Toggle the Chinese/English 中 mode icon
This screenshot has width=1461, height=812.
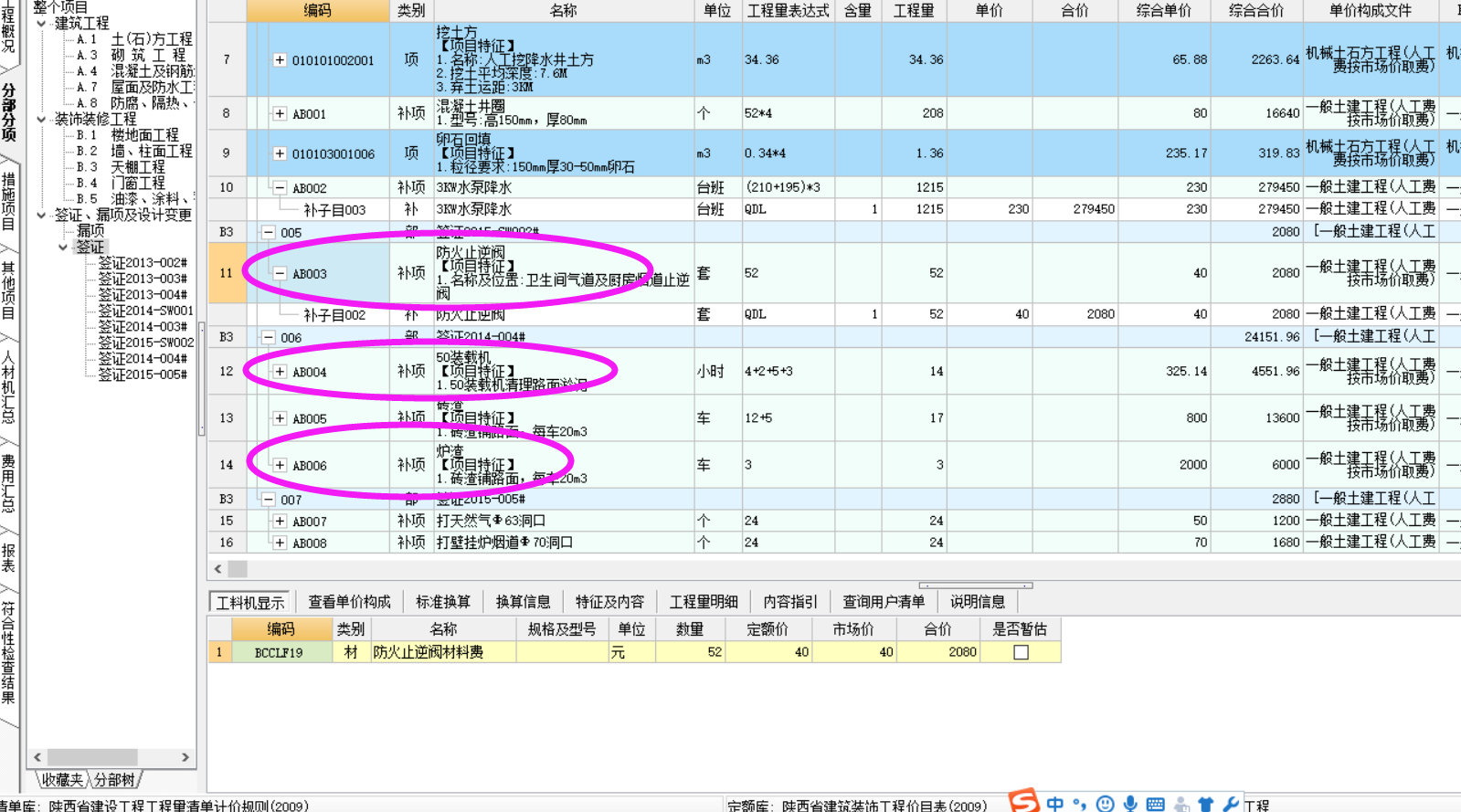click(x=1055, y=804)
